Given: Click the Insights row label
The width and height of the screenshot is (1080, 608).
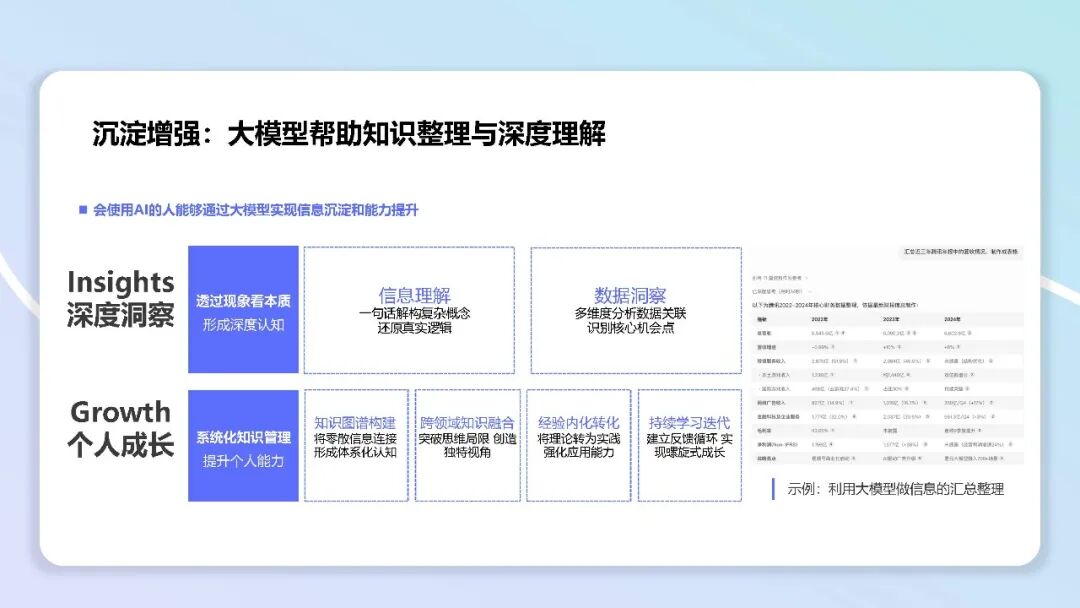Looking at the screenshot, I should coord(121,282).
